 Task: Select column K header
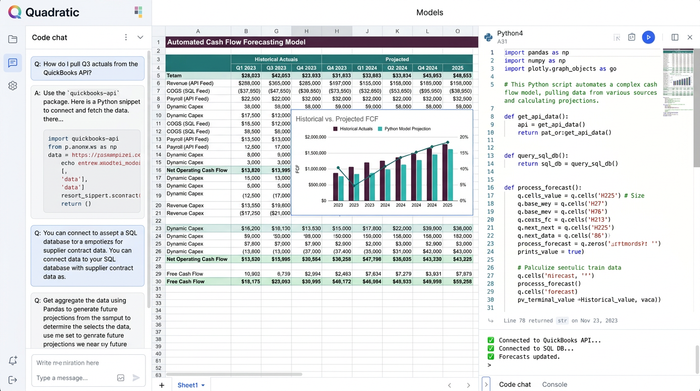point(397,31)
